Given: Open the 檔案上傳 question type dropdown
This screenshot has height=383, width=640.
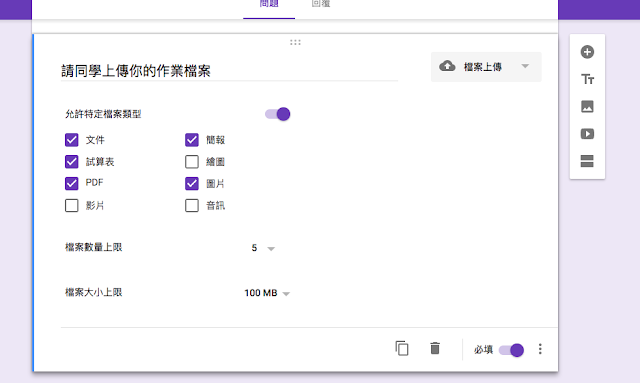Looking at the screenshot, I should point(486,67).
